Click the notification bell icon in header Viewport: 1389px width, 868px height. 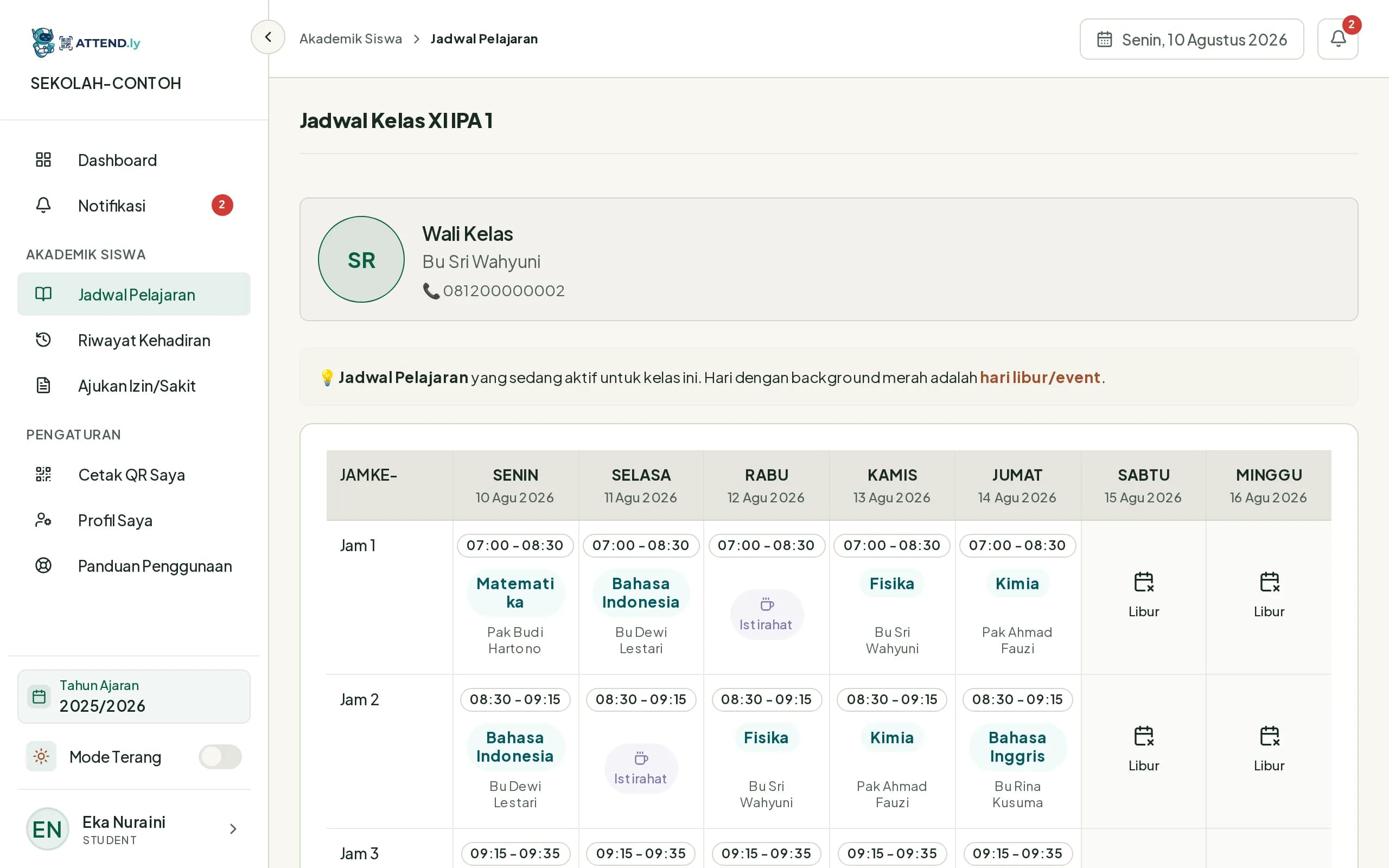pyautogui.click(x=1337, y=39)
